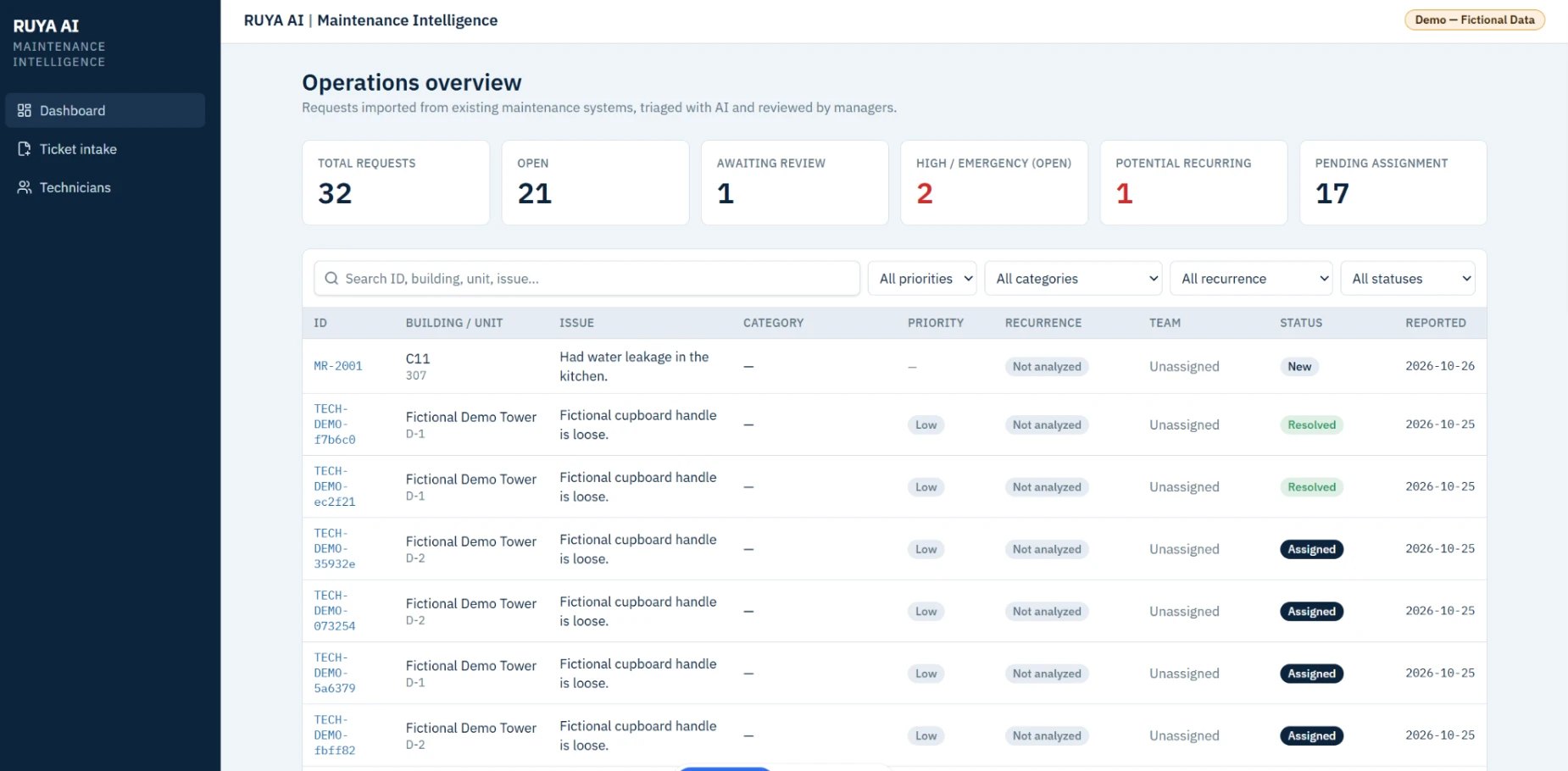Click Unassigned team on TECH-DEMO-073254 row
Screen dimensions: 1568x771
[x=1184, y=611]
